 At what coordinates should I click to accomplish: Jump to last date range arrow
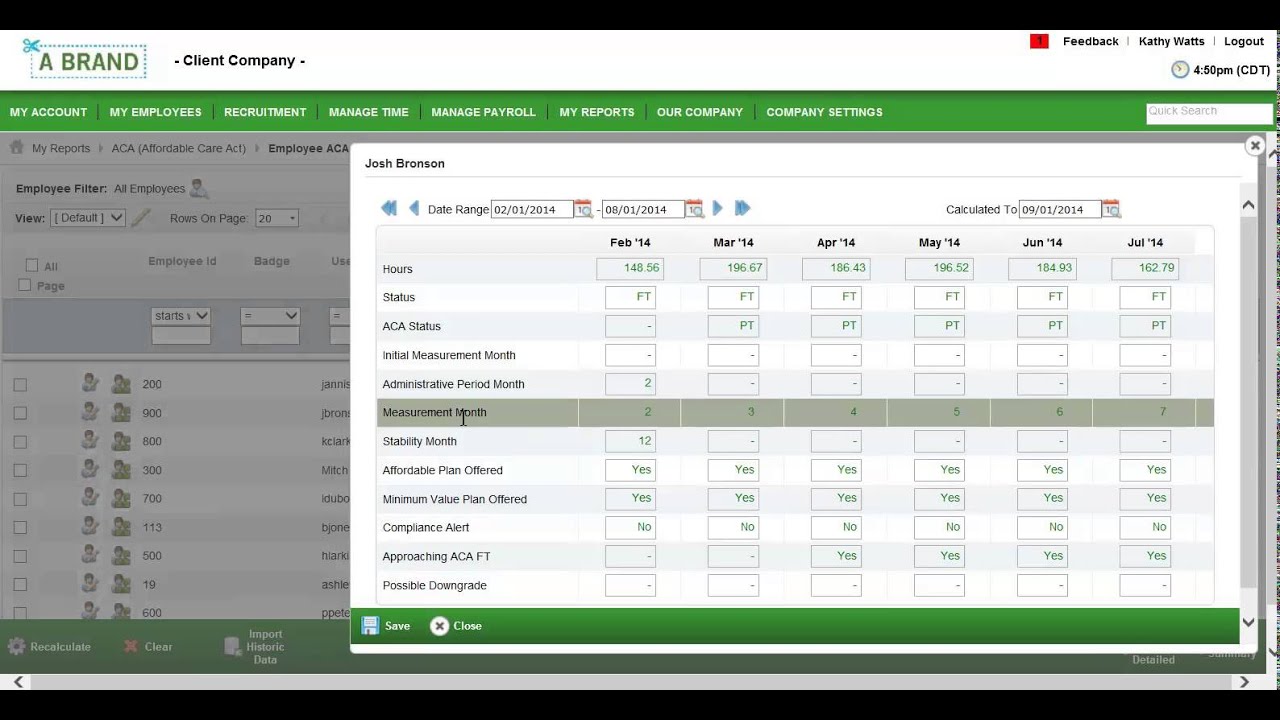tap(742, 208)
